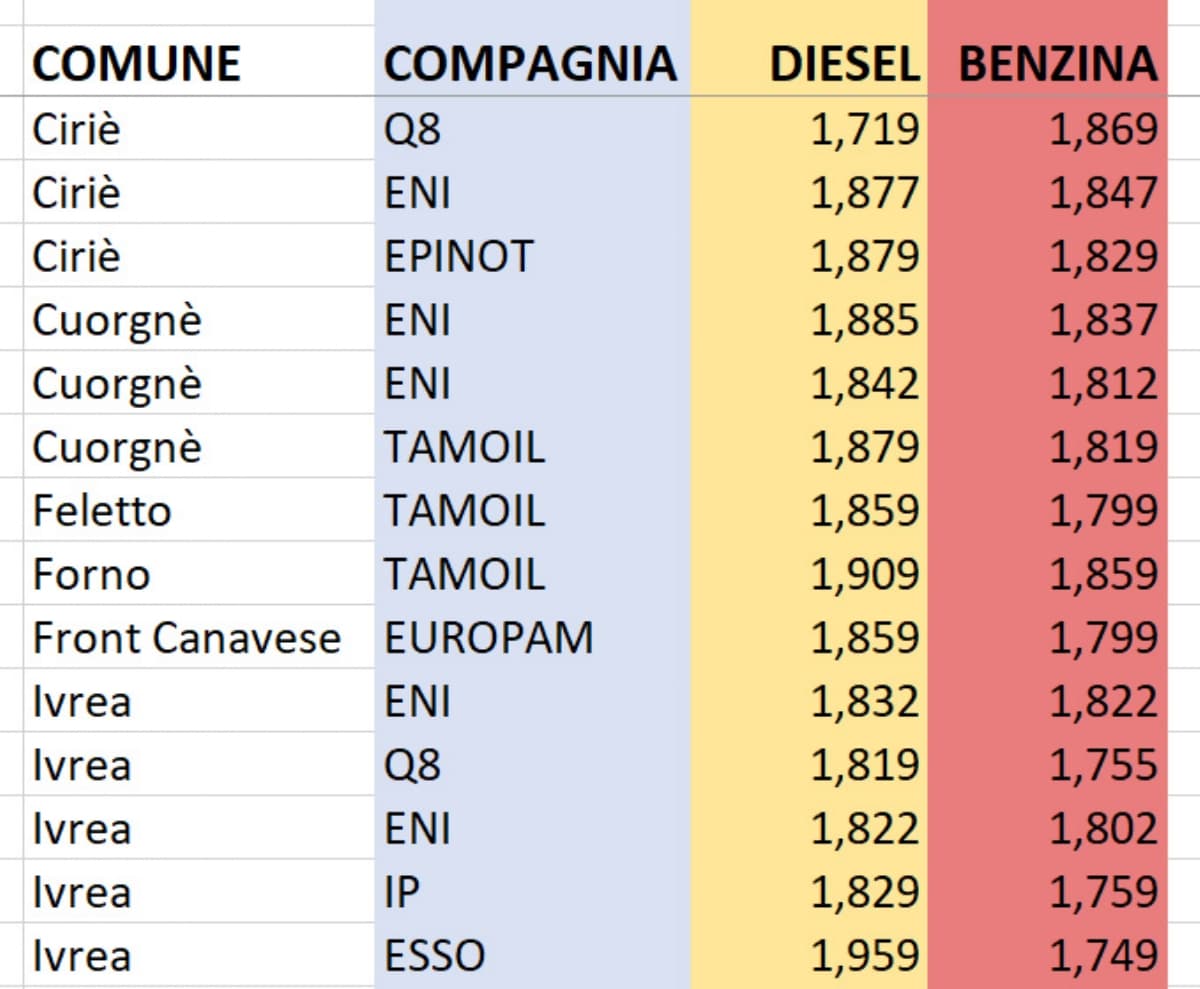1200x989 pixels.
Task: Select the Front Canavese cell
Action: pyautogui.click(x=186, y=638)
